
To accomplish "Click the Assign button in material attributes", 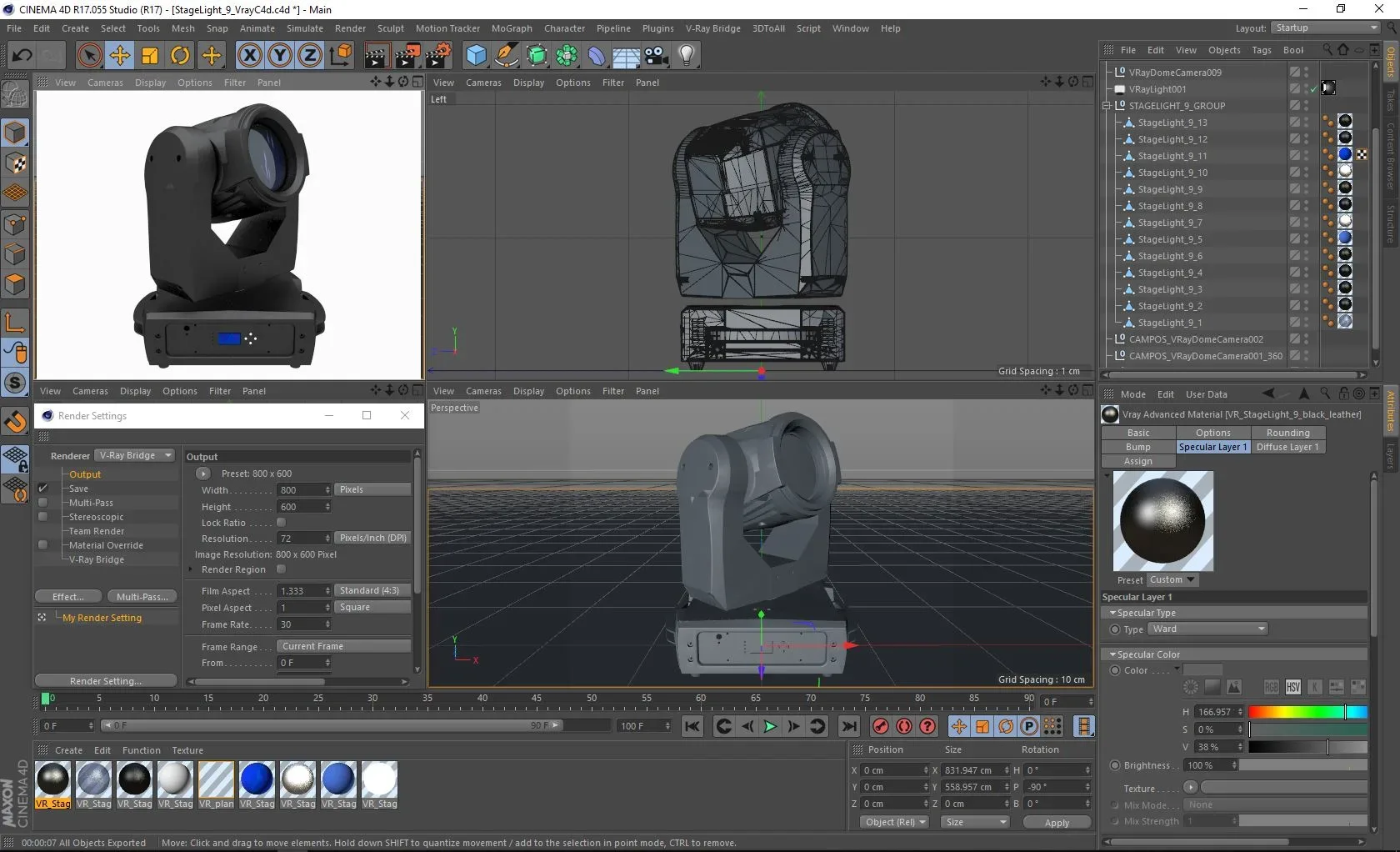I will pos(1138,461).
